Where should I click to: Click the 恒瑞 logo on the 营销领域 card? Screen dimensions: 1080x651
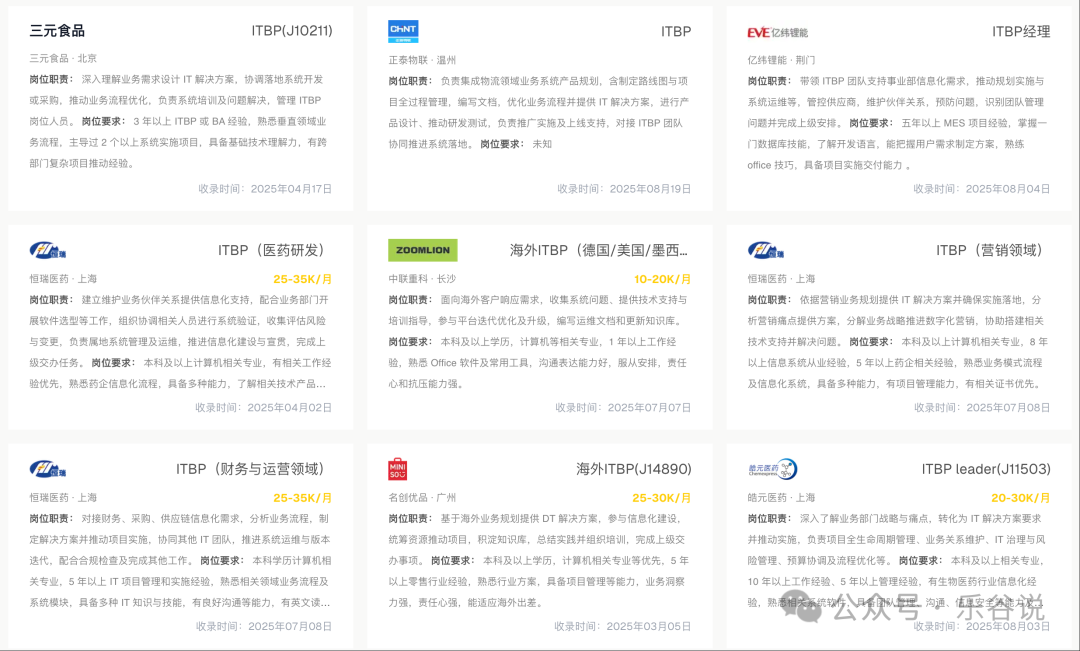point(766,250)
